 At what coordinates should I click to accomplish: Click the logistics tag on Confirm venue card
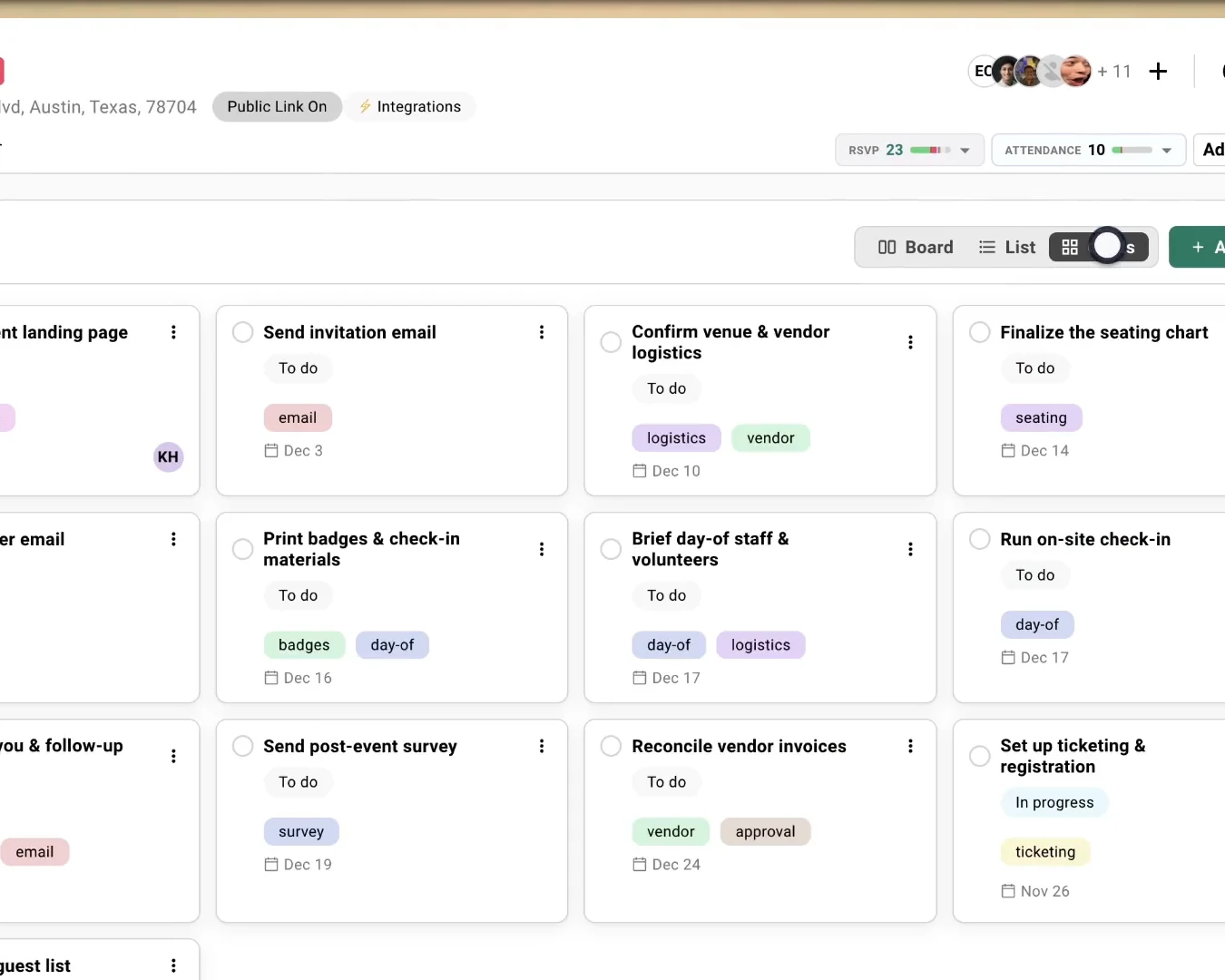[x=676, y=437]
